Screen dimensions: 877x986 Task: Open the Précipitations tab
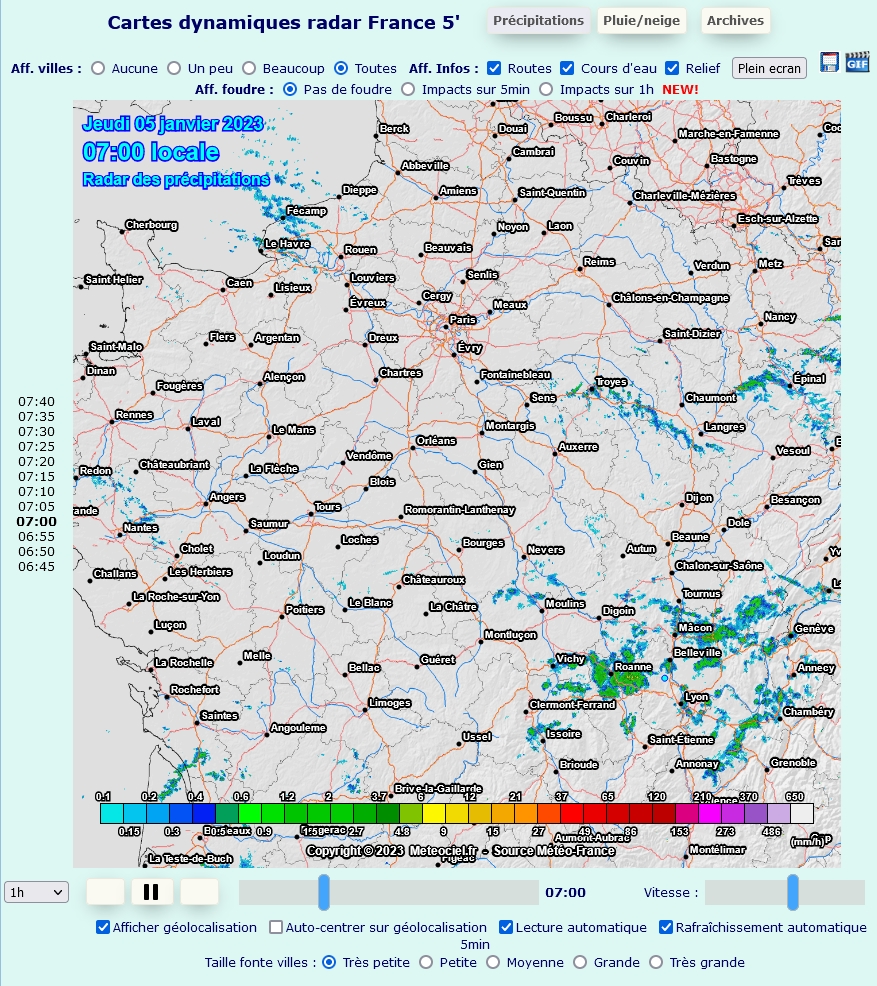coord(538,20)
